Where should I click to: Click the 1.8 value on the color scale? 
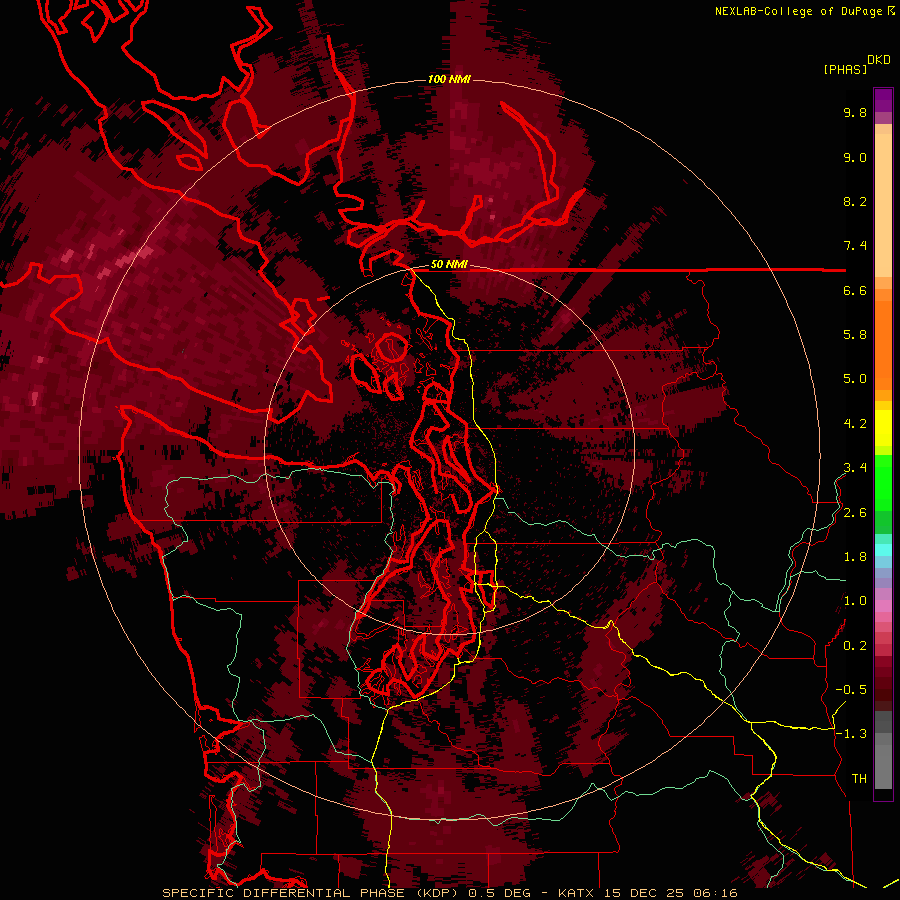tap(855, 557)
